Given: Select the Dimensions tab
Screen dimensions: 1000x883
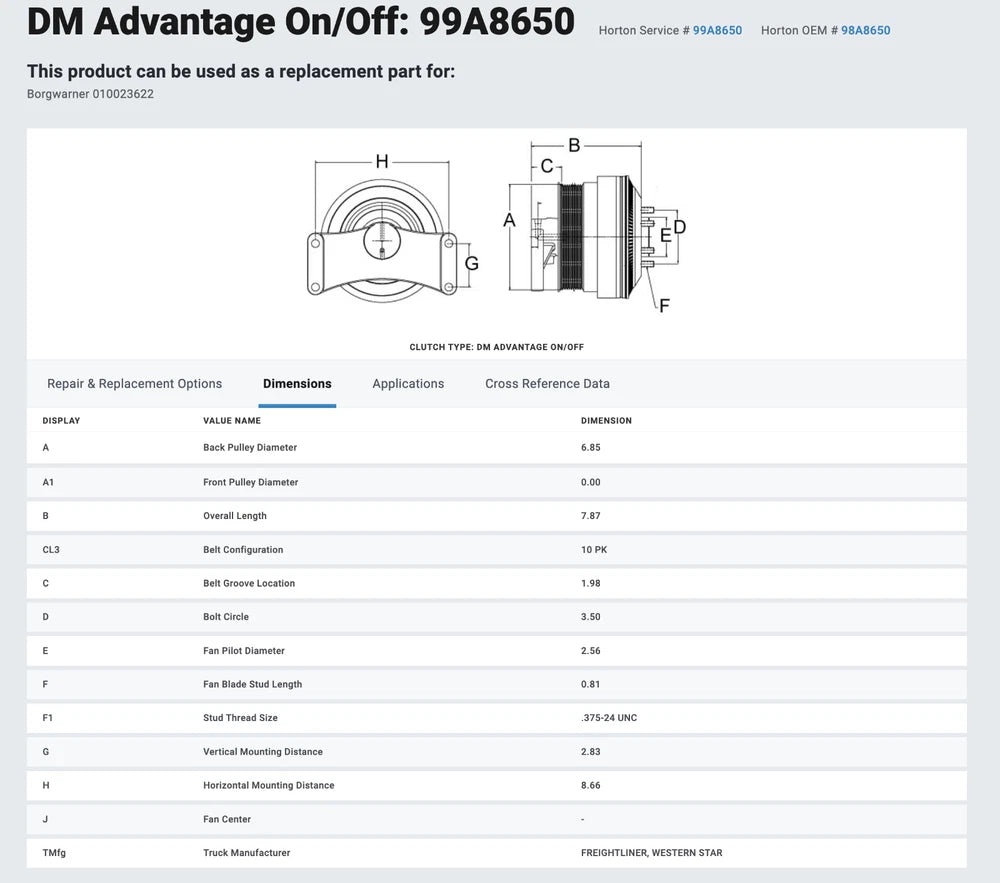Looking at the screenshot, I should 297,384.
